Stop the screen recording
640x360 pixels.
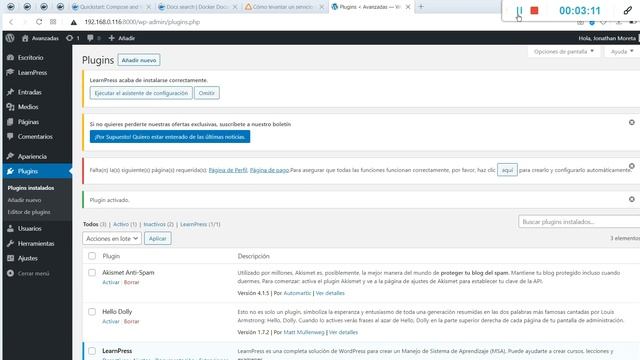pos(534,11)
